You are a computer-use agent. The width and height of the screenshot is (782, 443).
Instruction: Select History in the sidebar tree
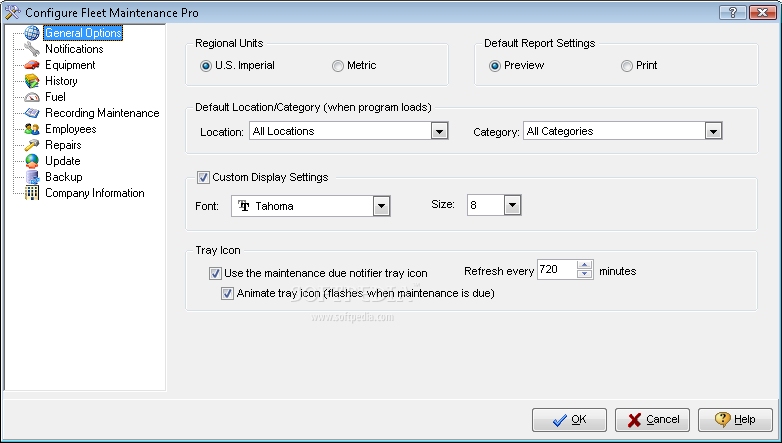[61, 81]
